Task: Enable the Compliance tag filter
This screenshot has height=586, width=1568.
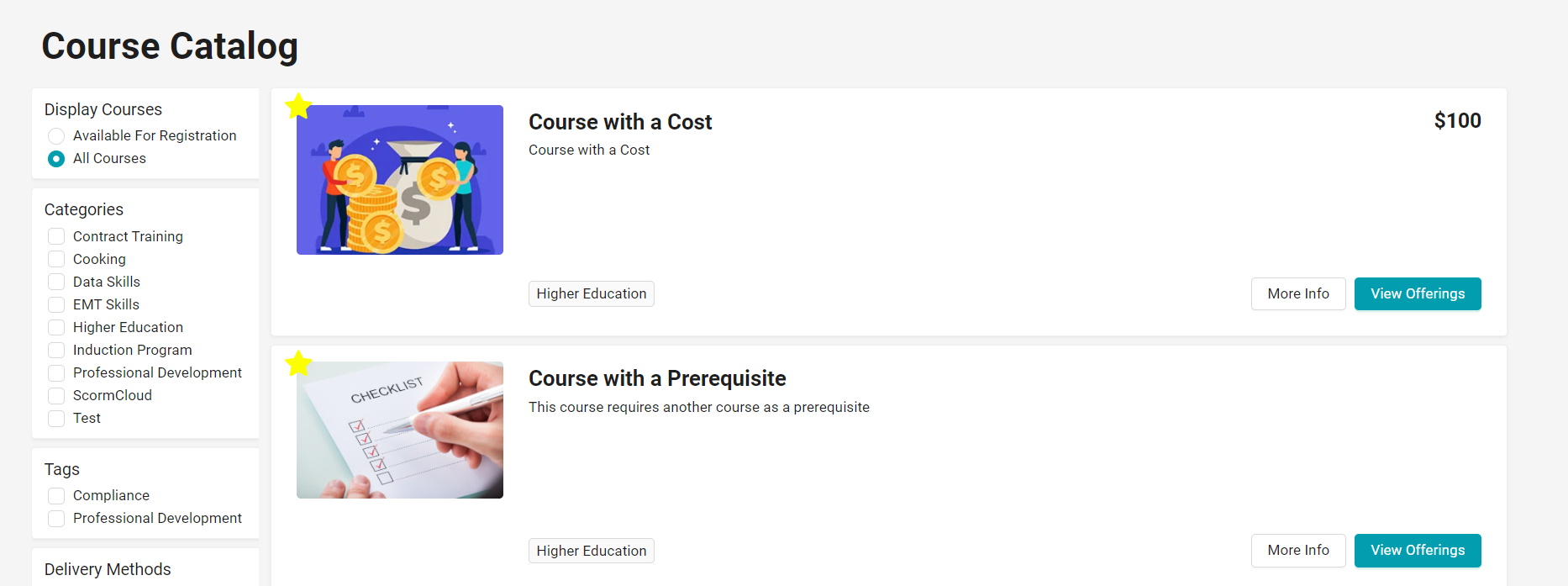Action: pos(55,495)
